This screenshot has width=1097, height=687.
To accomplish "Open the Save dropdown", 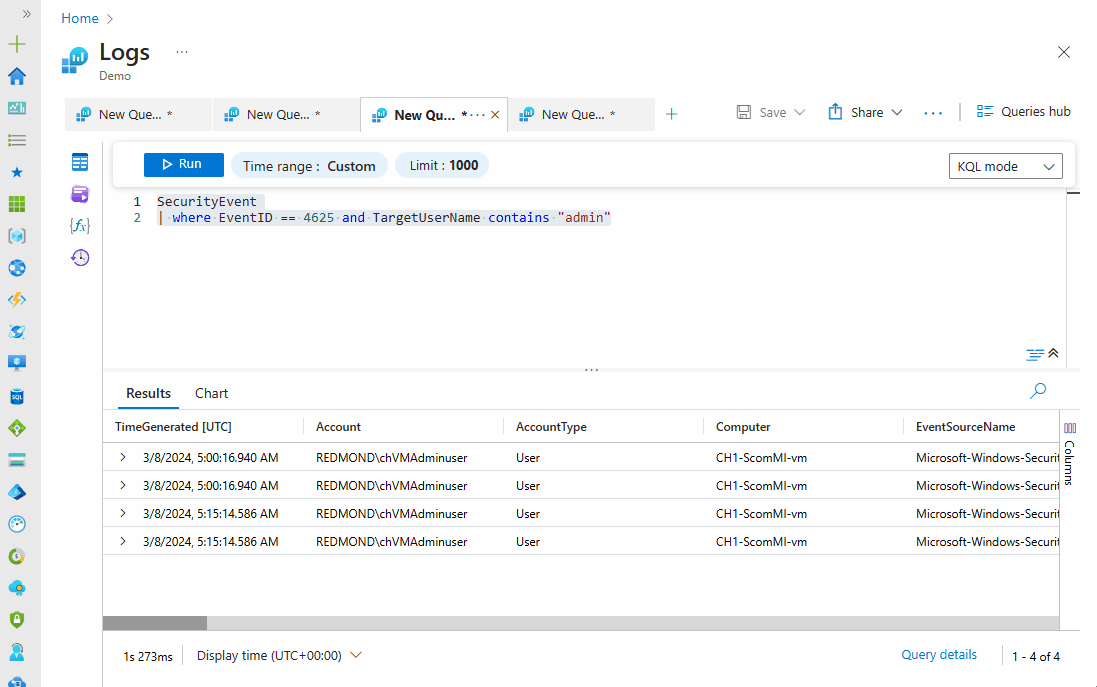I will [x=771, y=113].
